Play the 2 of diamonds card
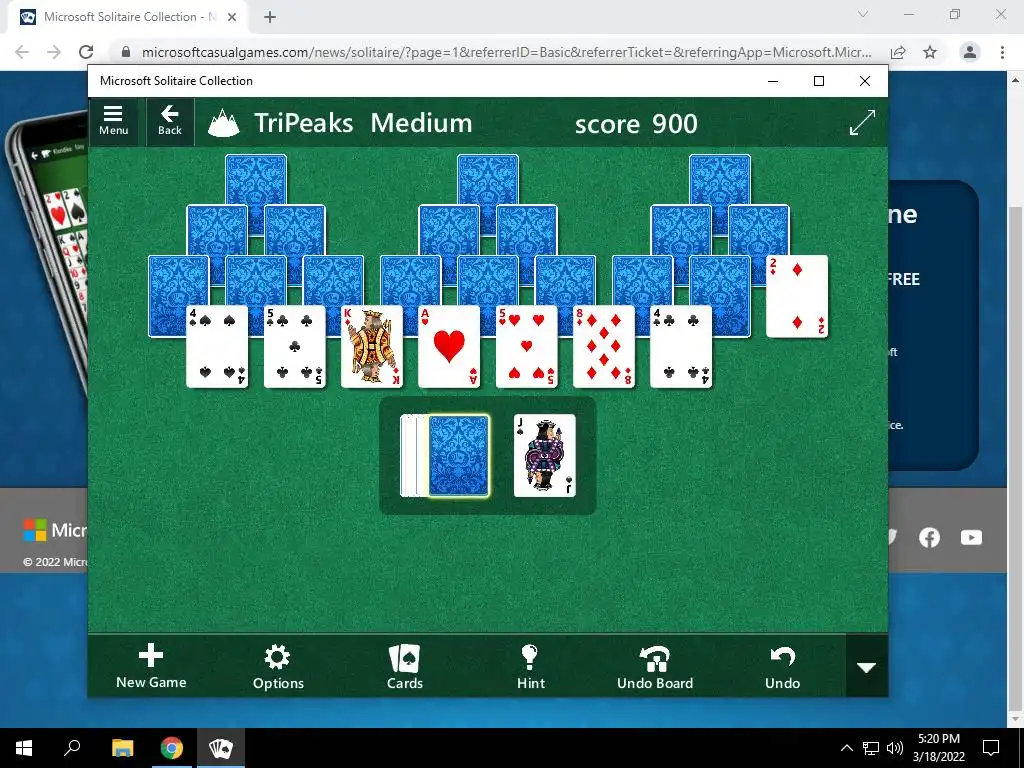Image resolution: width=1024 pixels, height=768 pixels. [x=797, y=296]
